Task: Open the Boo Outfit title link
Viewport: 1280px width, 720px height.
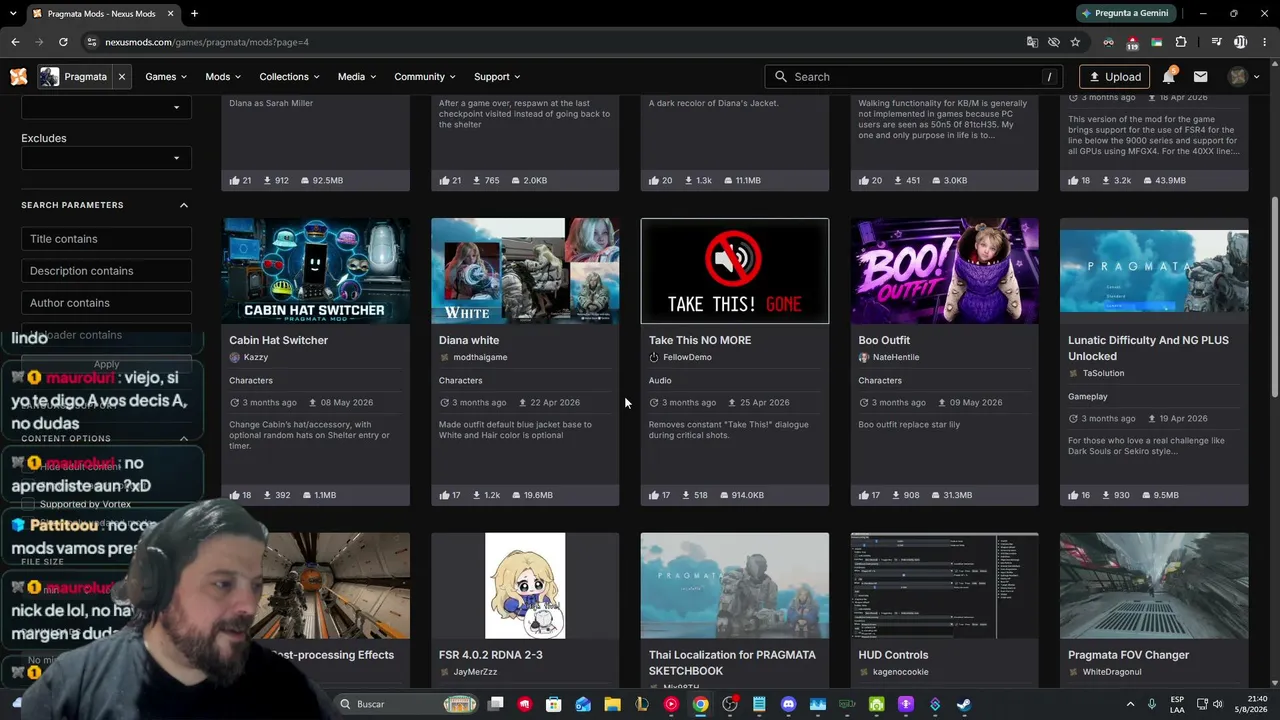Action: tap(884, 340)
